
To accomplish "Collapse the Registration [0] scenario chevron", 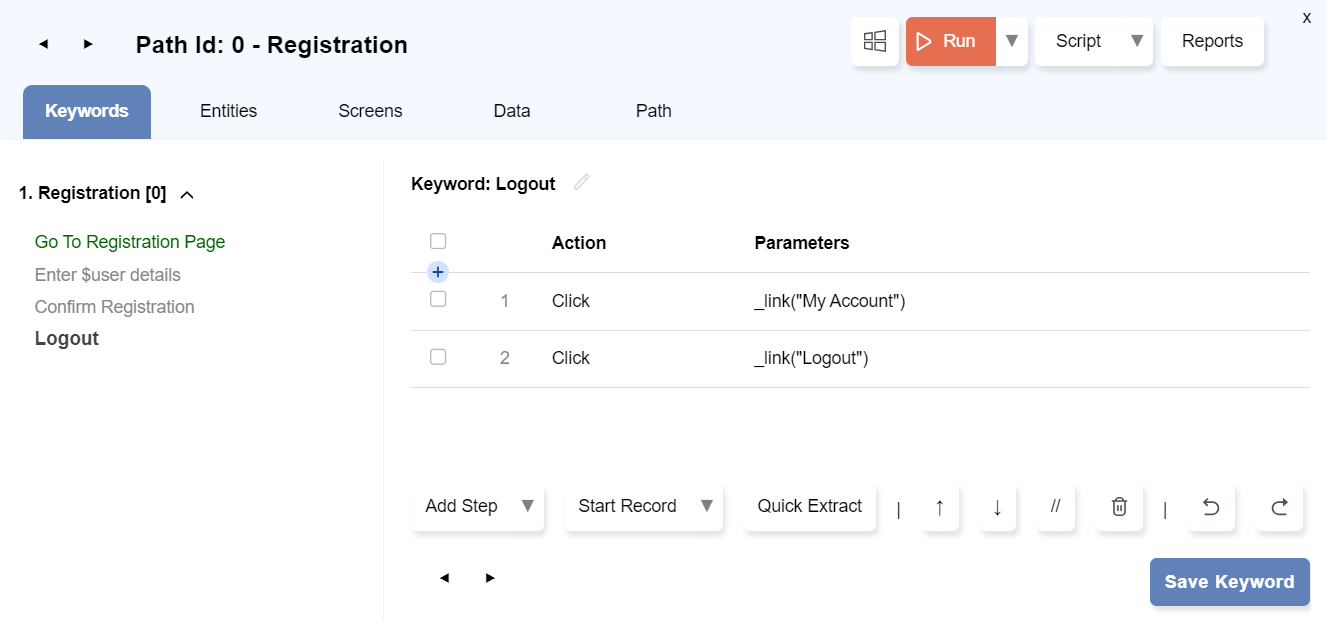I will coord(186,195).
